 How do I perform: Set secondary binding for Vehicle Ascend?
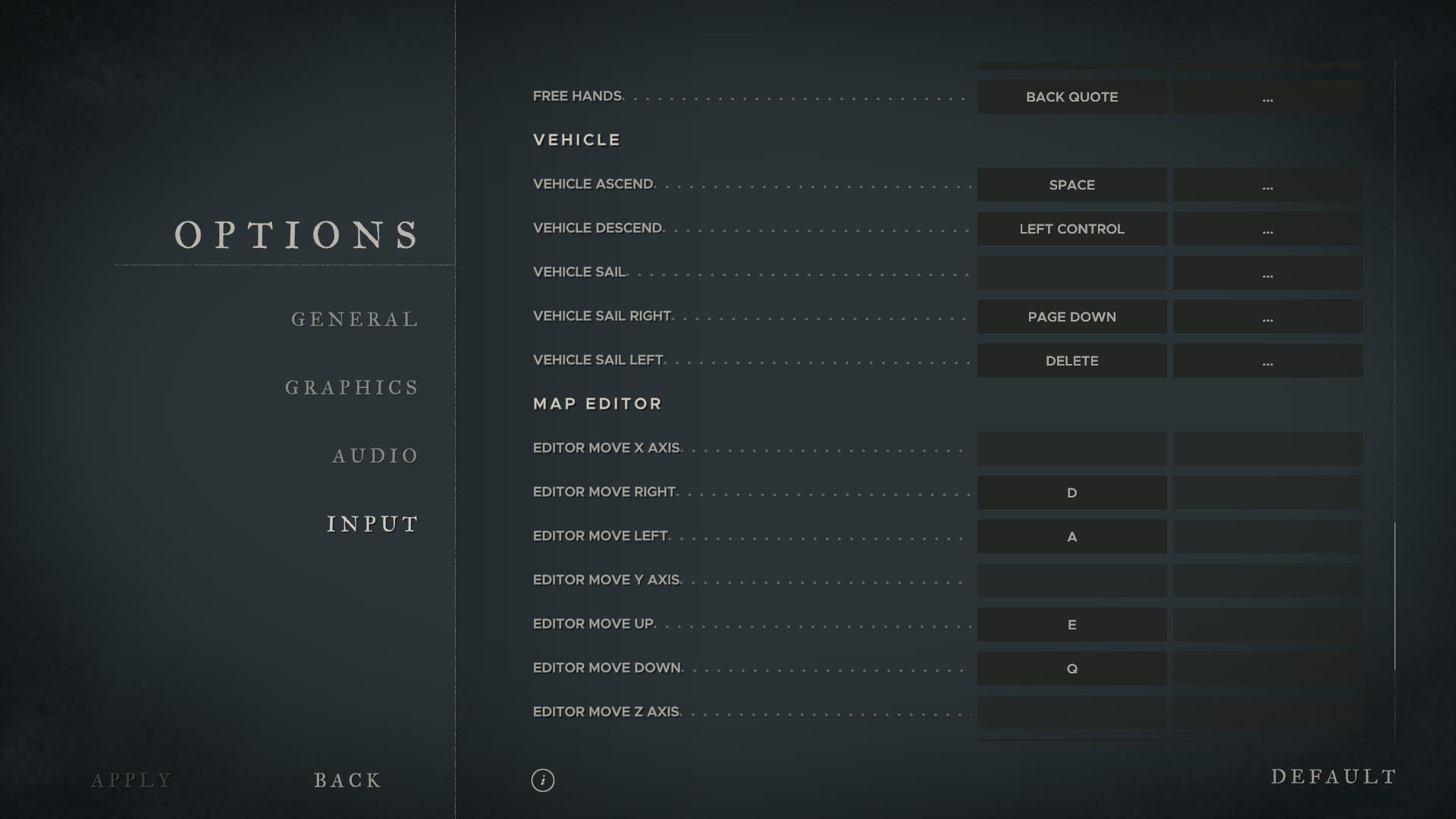coord(1267,185)
